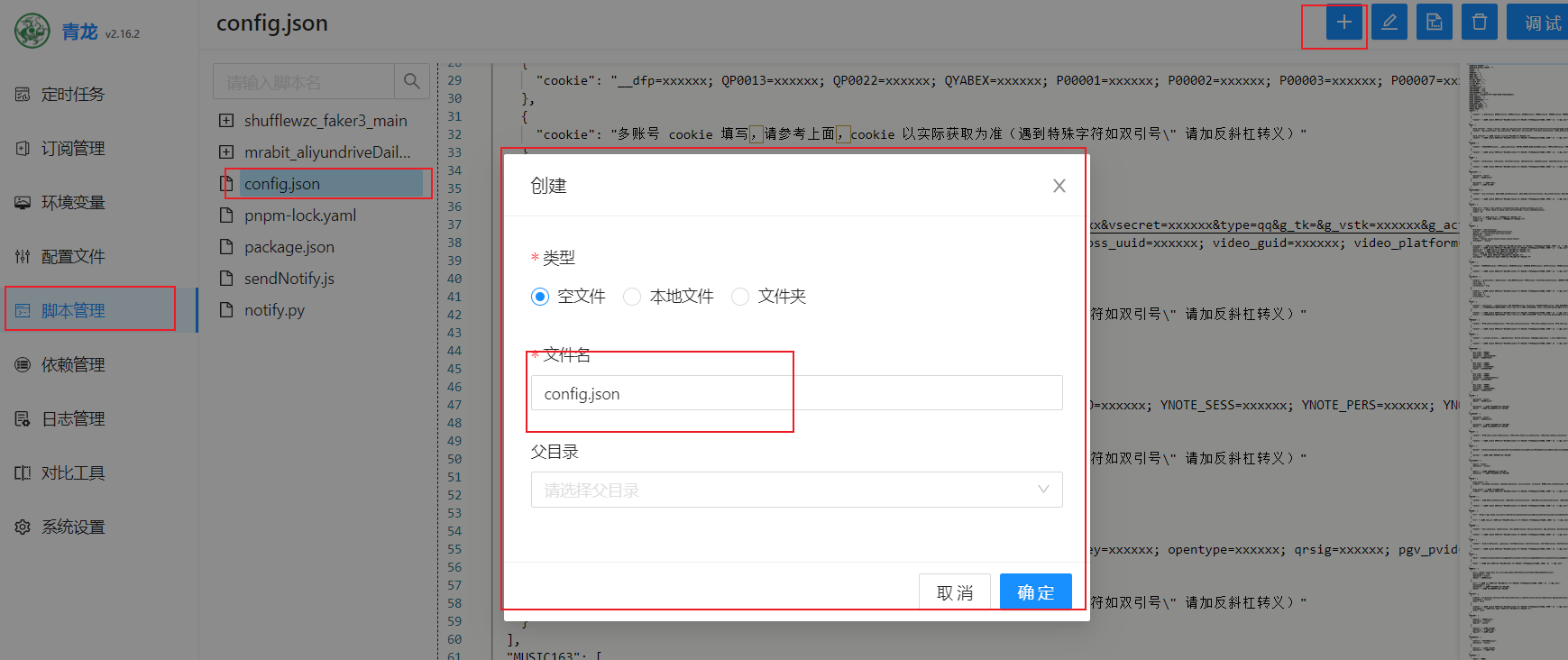Click the 依赖管理 sidebar icon
The height and width of the screenshot is (660, 1568).
[x=23, y=364]
